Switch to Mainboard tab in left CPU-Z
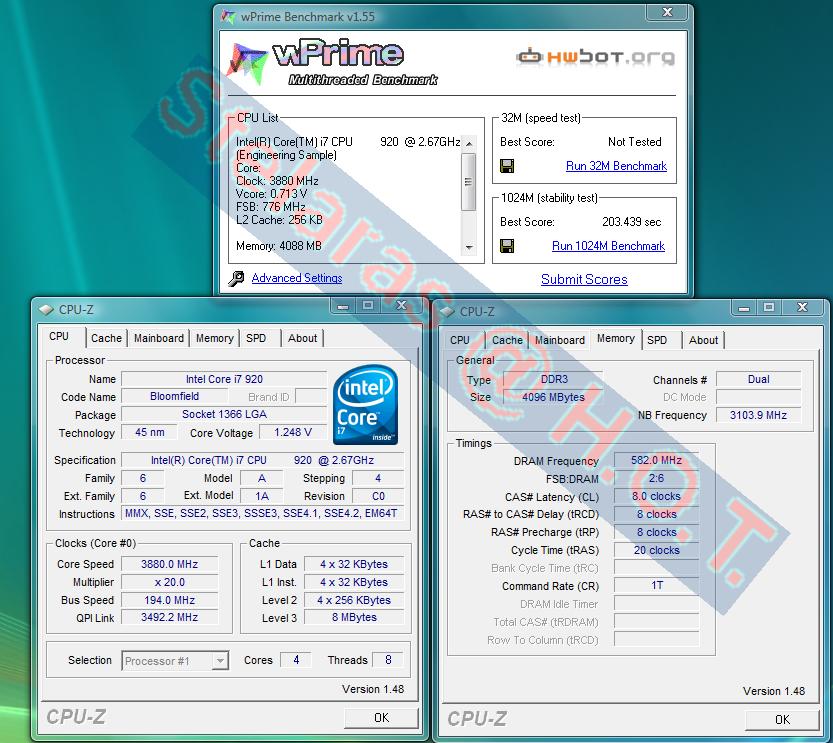Screen dimensions: 833x743 coord(158,338)
